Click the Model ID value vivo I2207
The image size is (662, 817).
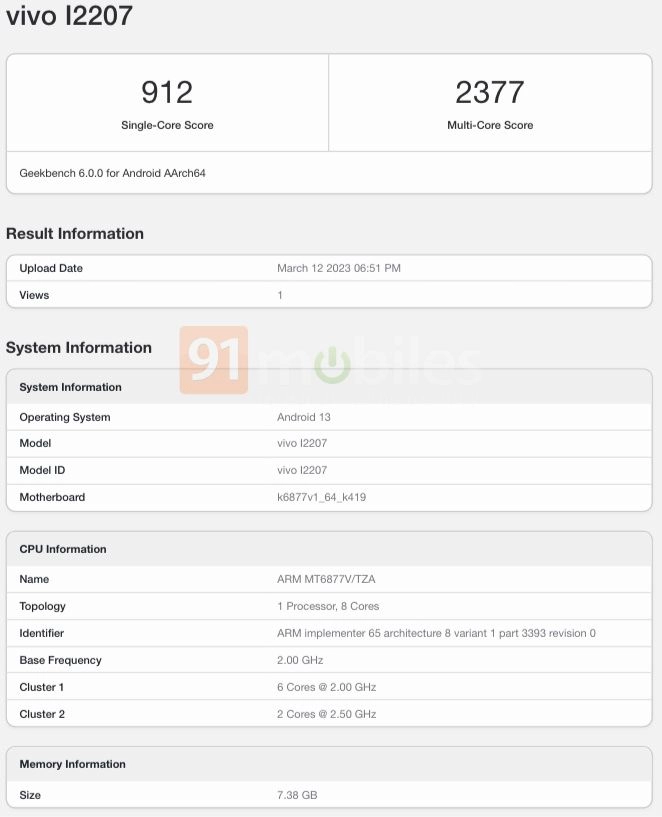(x=302, y=470)
